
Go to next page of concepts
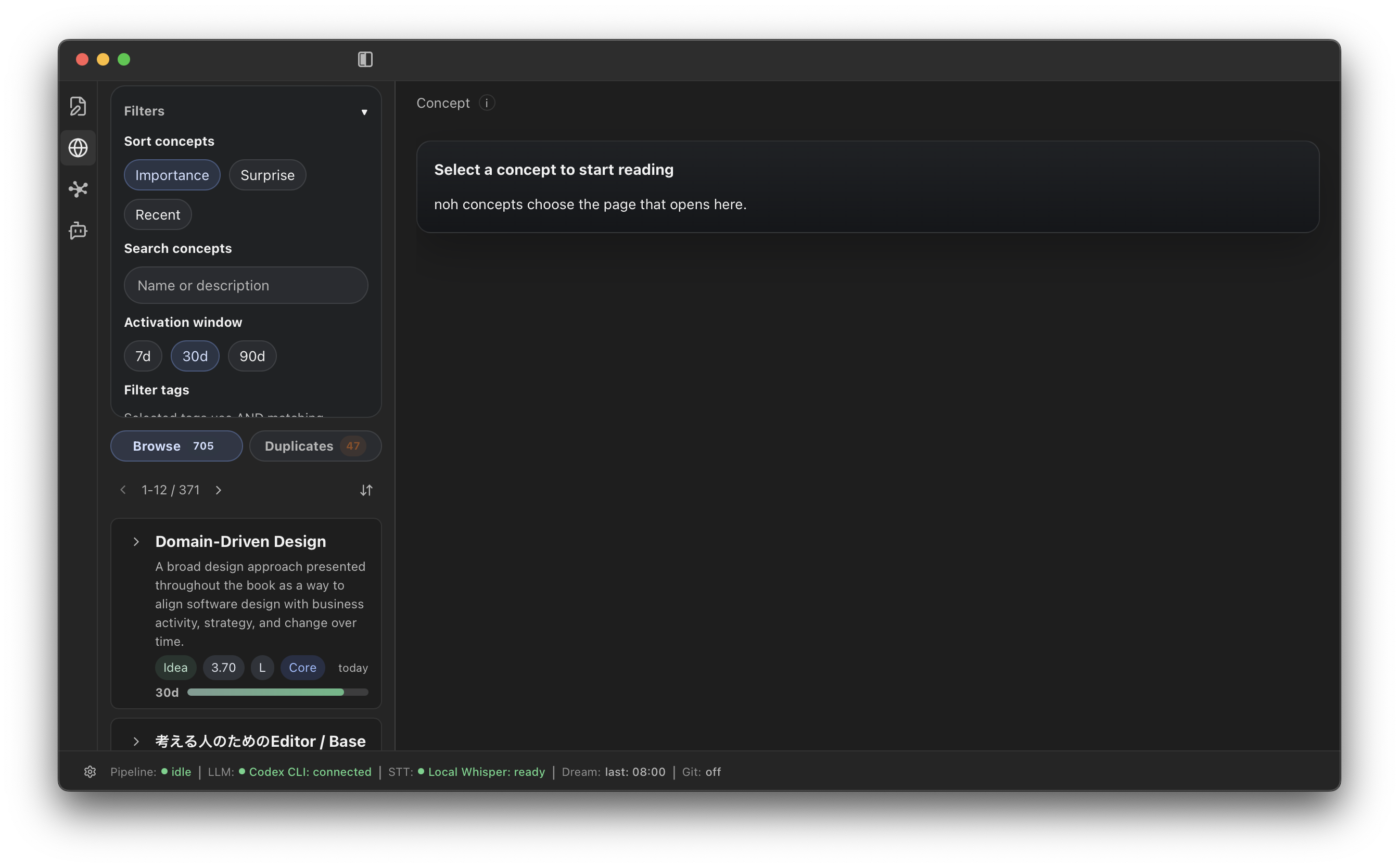pos(218,490)
